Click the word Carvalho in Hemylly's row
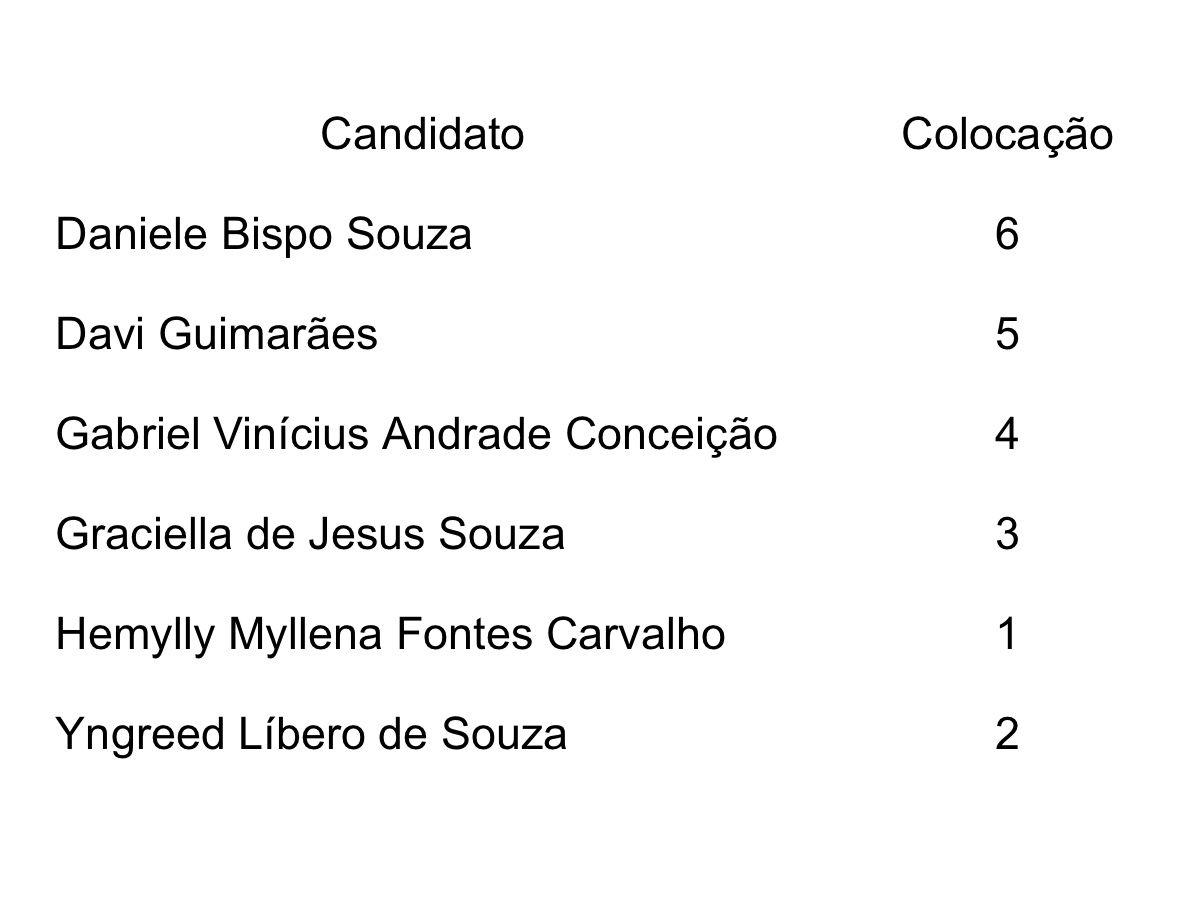1201x912 pixels. [642, 635]
